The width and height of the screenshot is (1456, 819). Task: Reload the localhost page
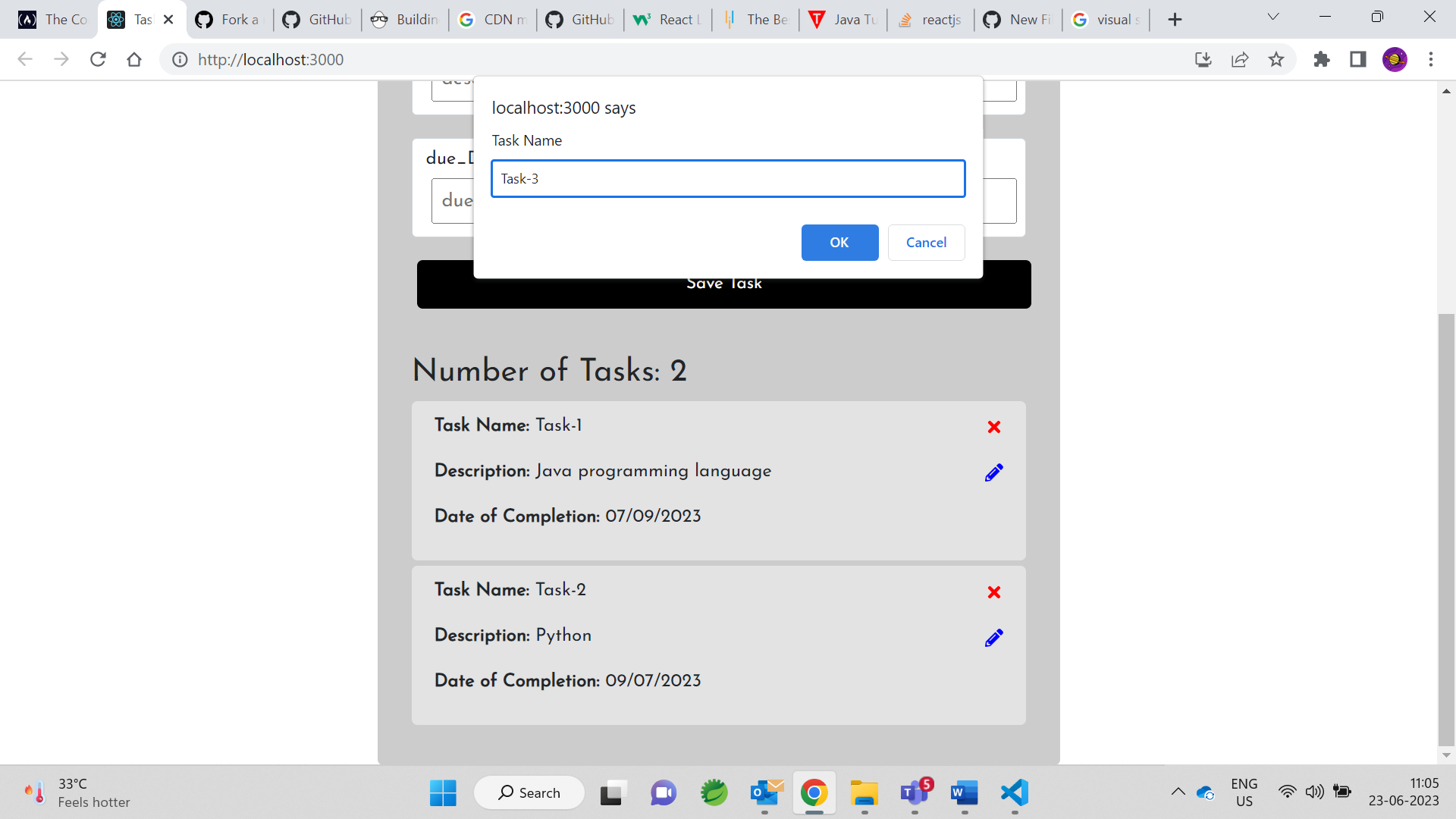(98, 59)
